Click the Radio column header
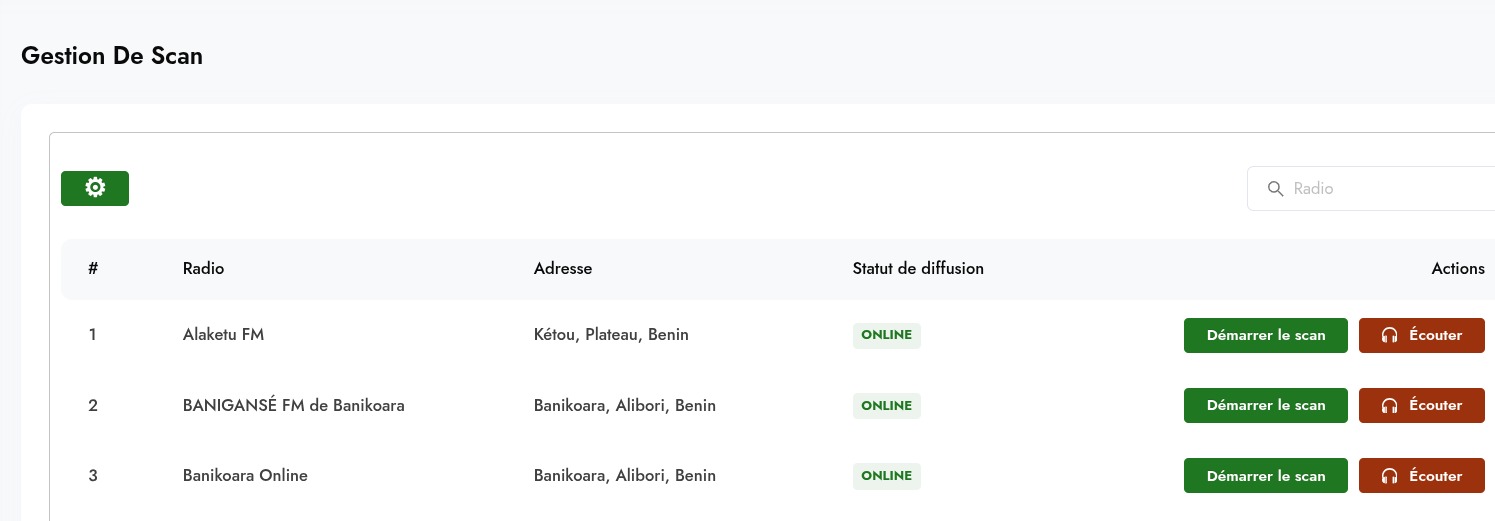The height and width of the screenshot is (521, 1495). (x=203, y=269)
